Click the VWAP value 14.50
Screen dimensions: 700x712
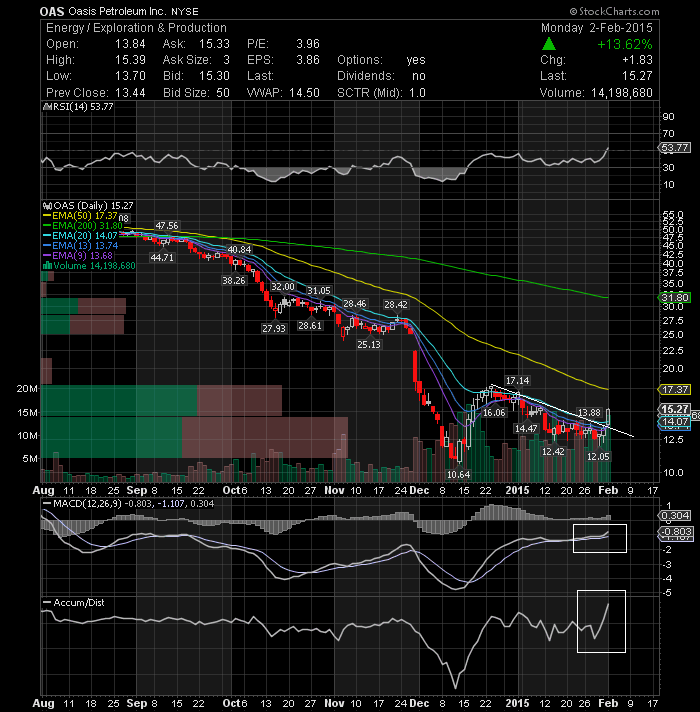pyautogui.click(x=304, y=93)
